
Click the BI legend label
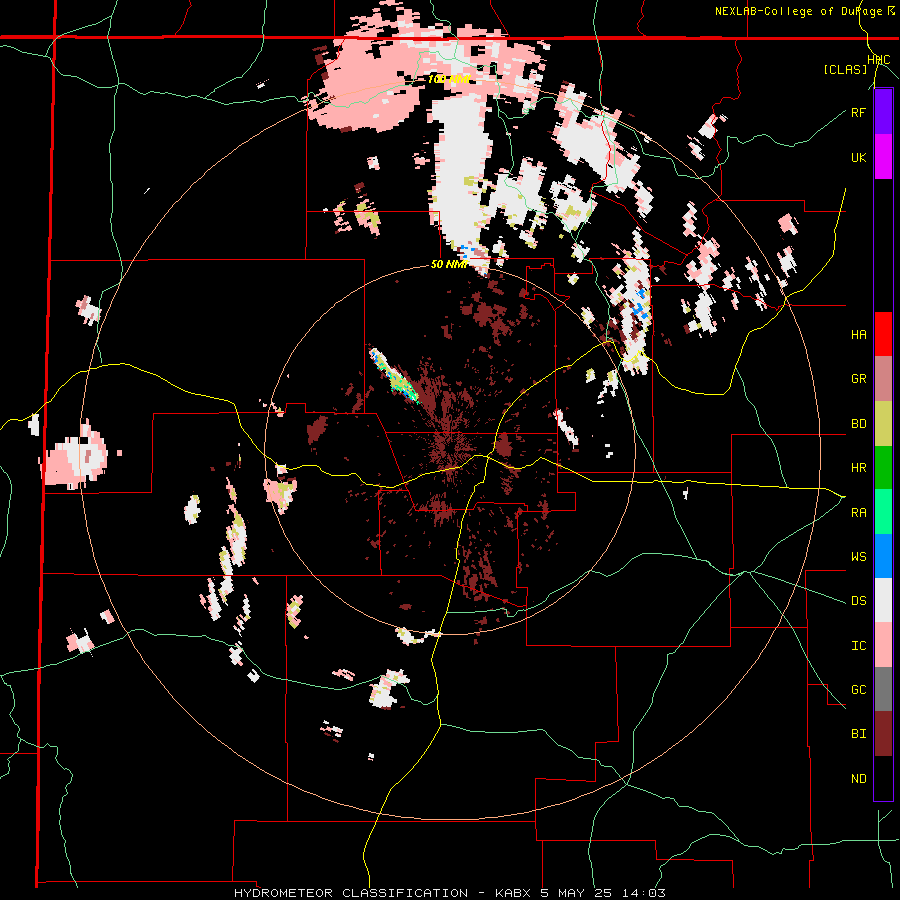tap(858, 734)
